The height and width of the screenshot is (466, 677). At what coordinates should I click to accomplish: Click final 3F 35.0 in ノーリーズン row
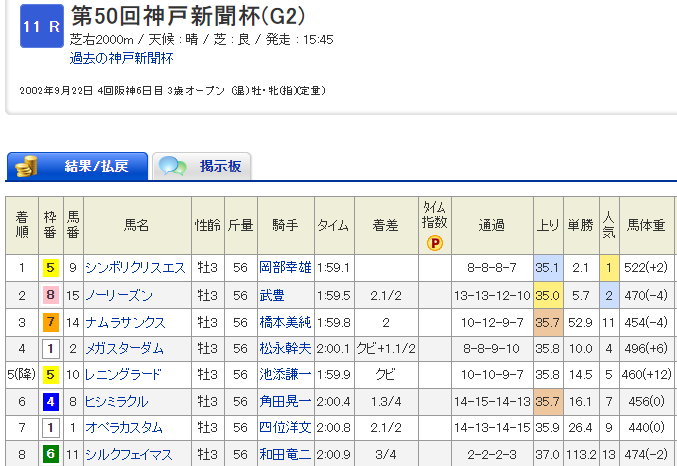click(x=548, y=295)
